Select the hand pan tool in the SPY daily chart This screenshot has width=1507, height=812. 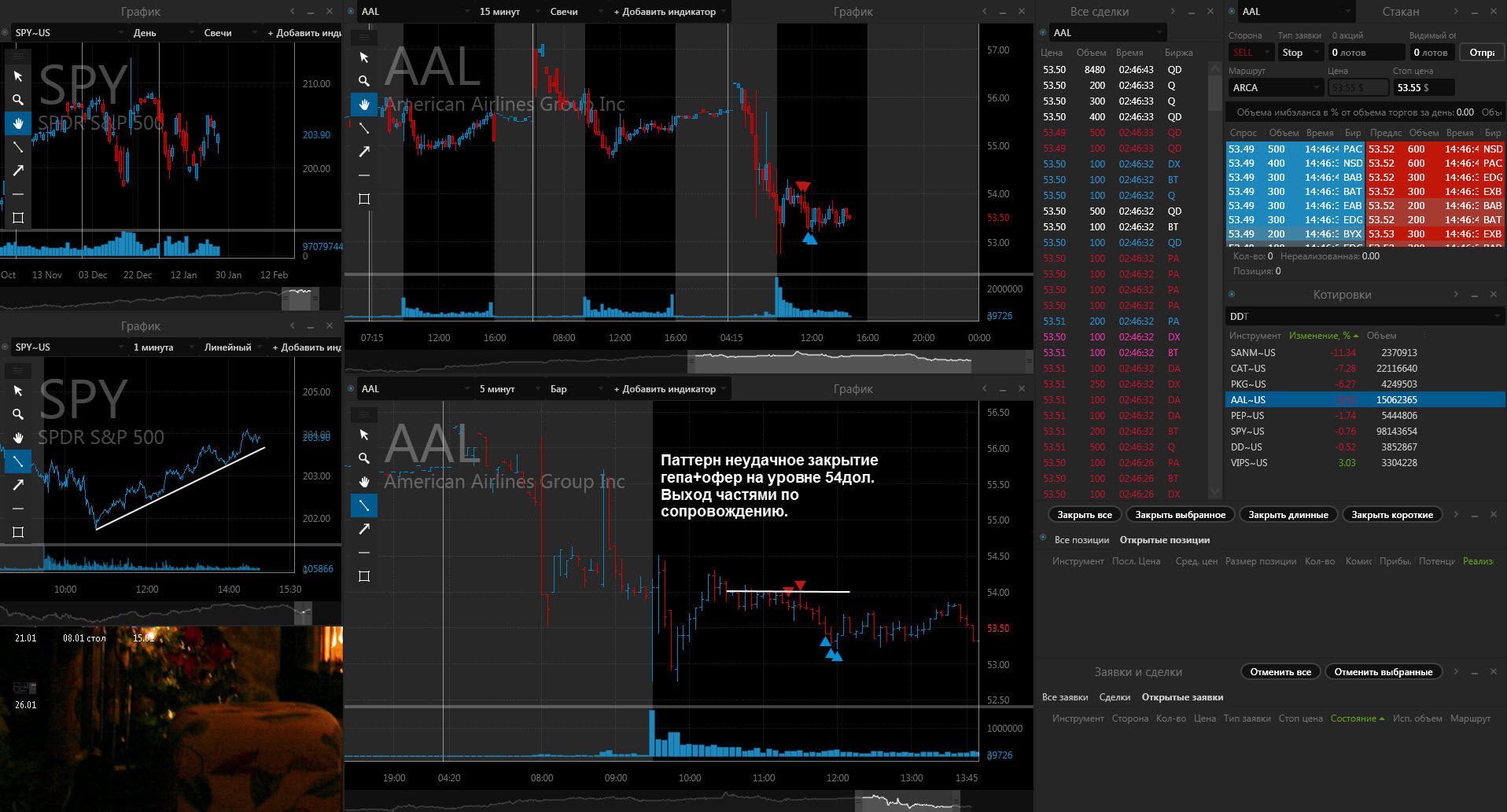[x=18, y=123]
